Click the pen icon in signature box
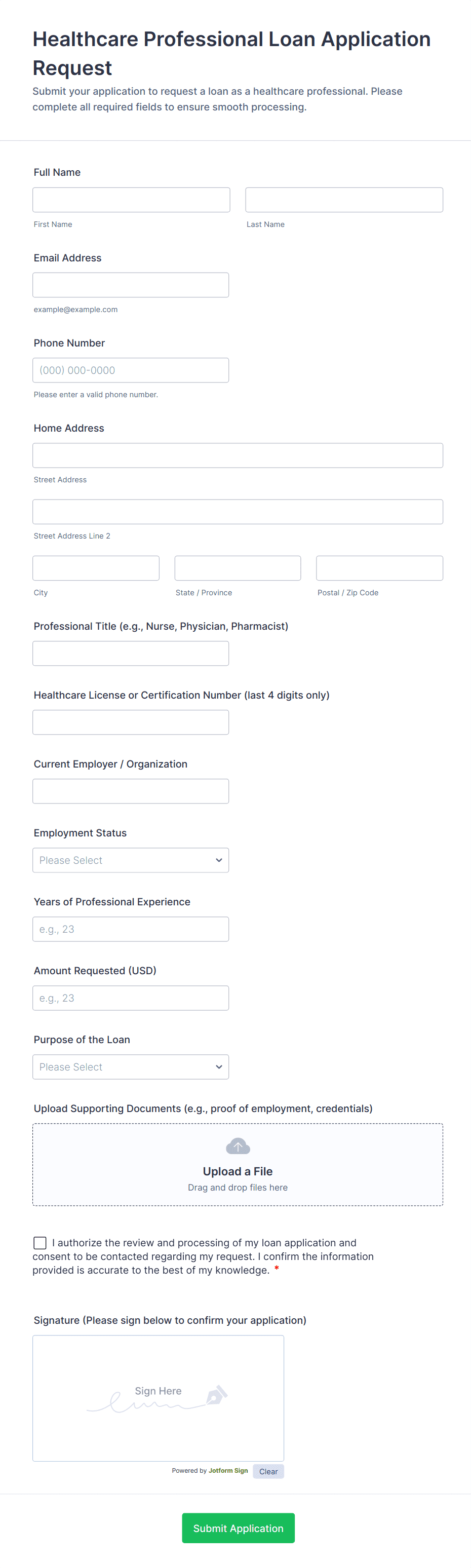471x1568 pixels. pos(217,1395)
